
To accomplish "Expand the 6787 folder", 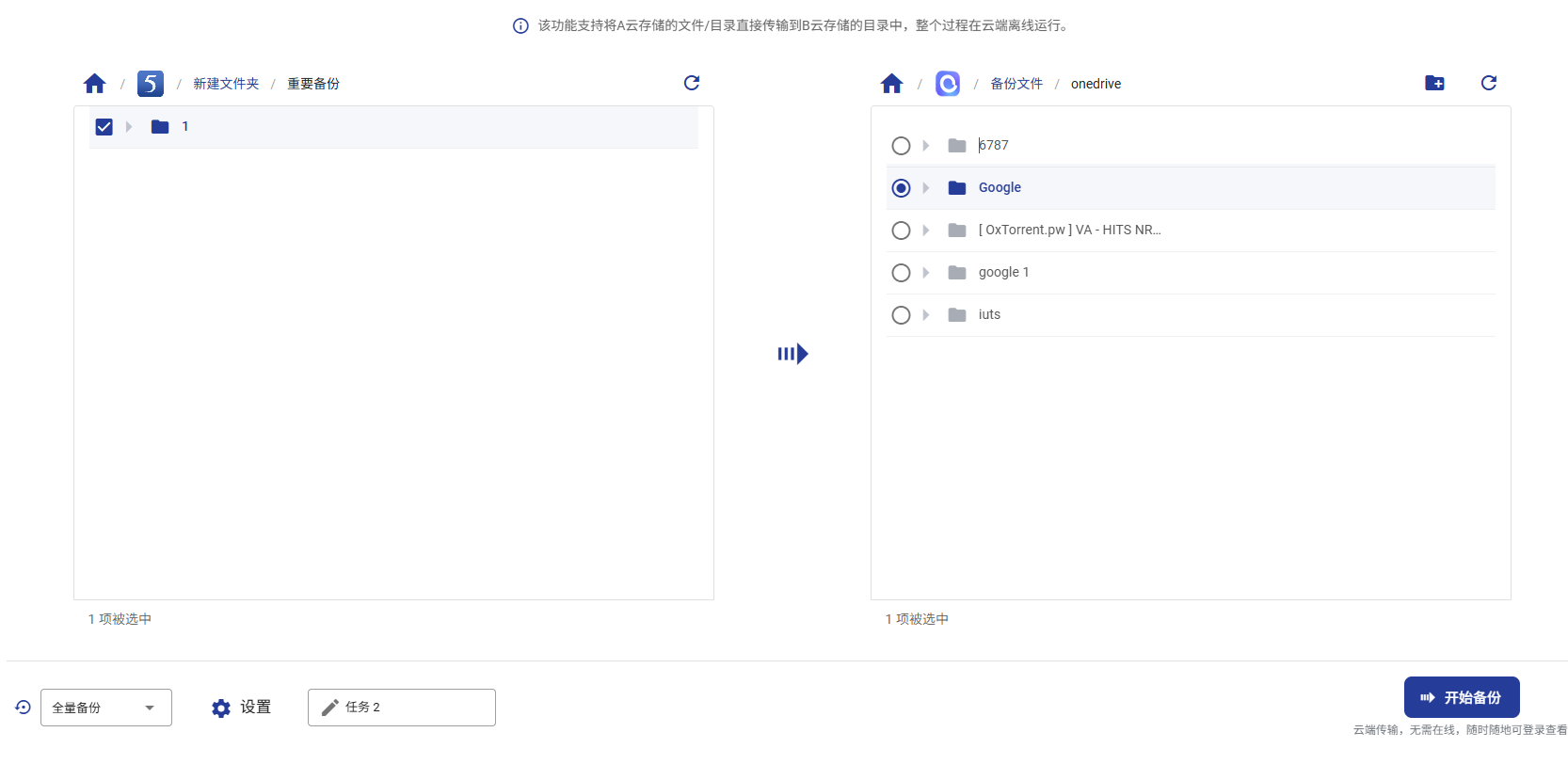I will (x=926, y=146).
